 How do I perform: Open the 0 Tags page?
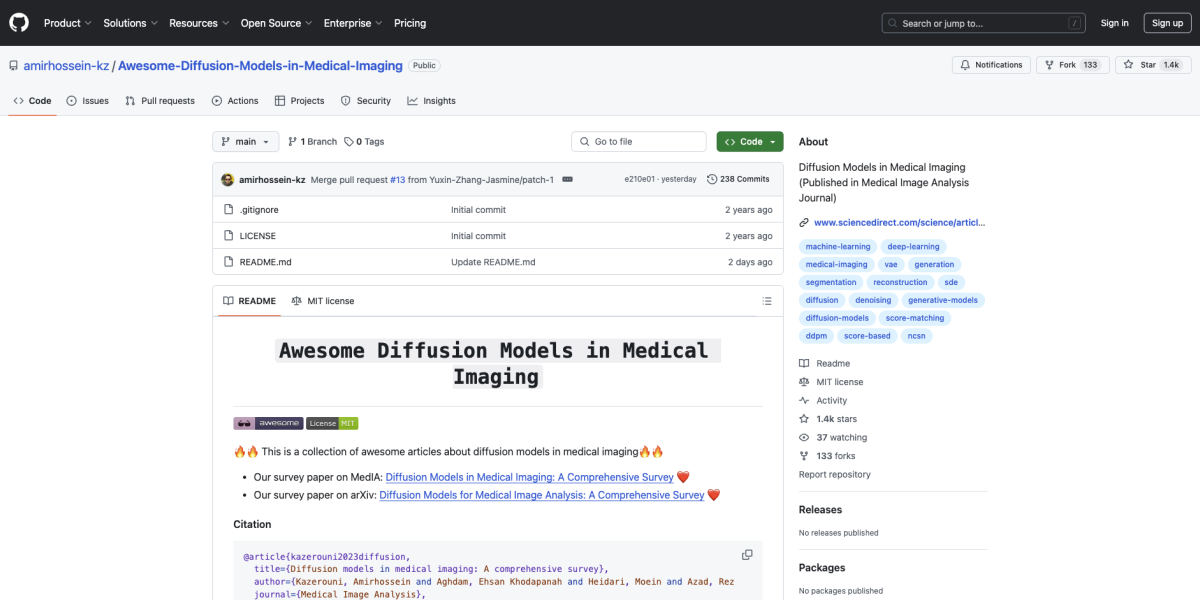tap(364, 142)
